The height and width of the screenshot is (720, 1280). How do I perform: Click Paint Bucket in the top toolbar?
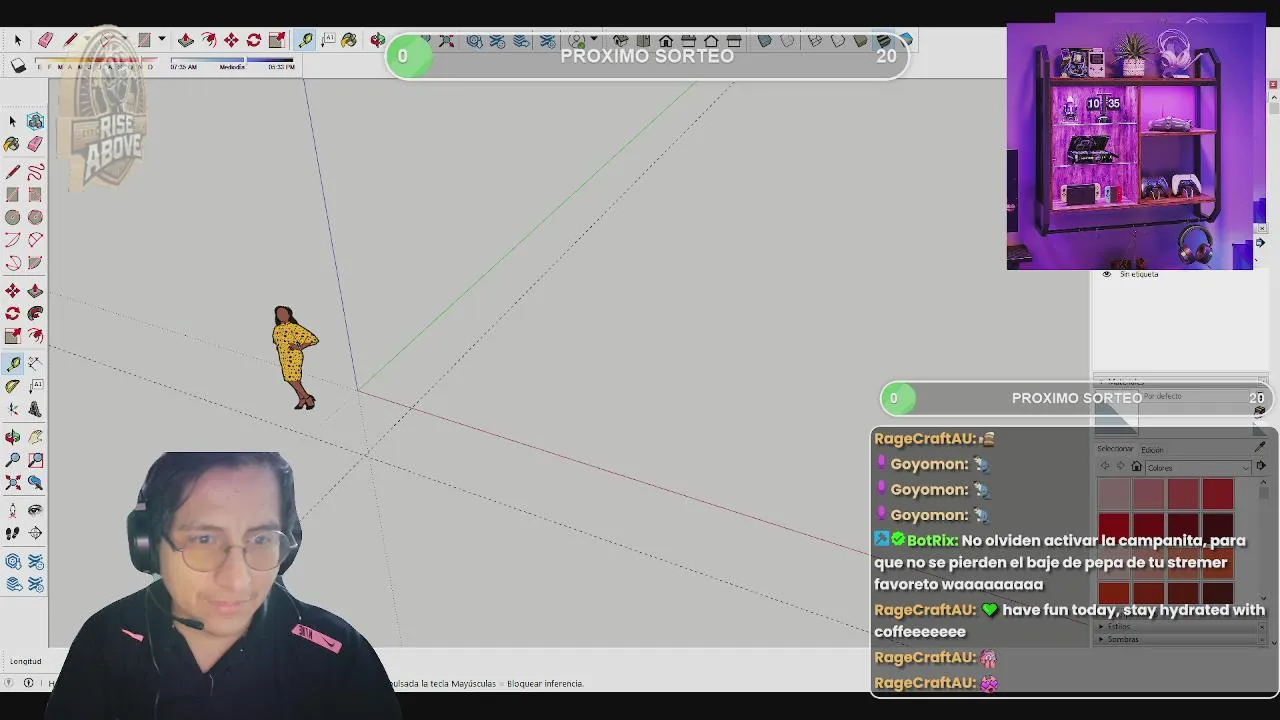[x=349, y=40]
